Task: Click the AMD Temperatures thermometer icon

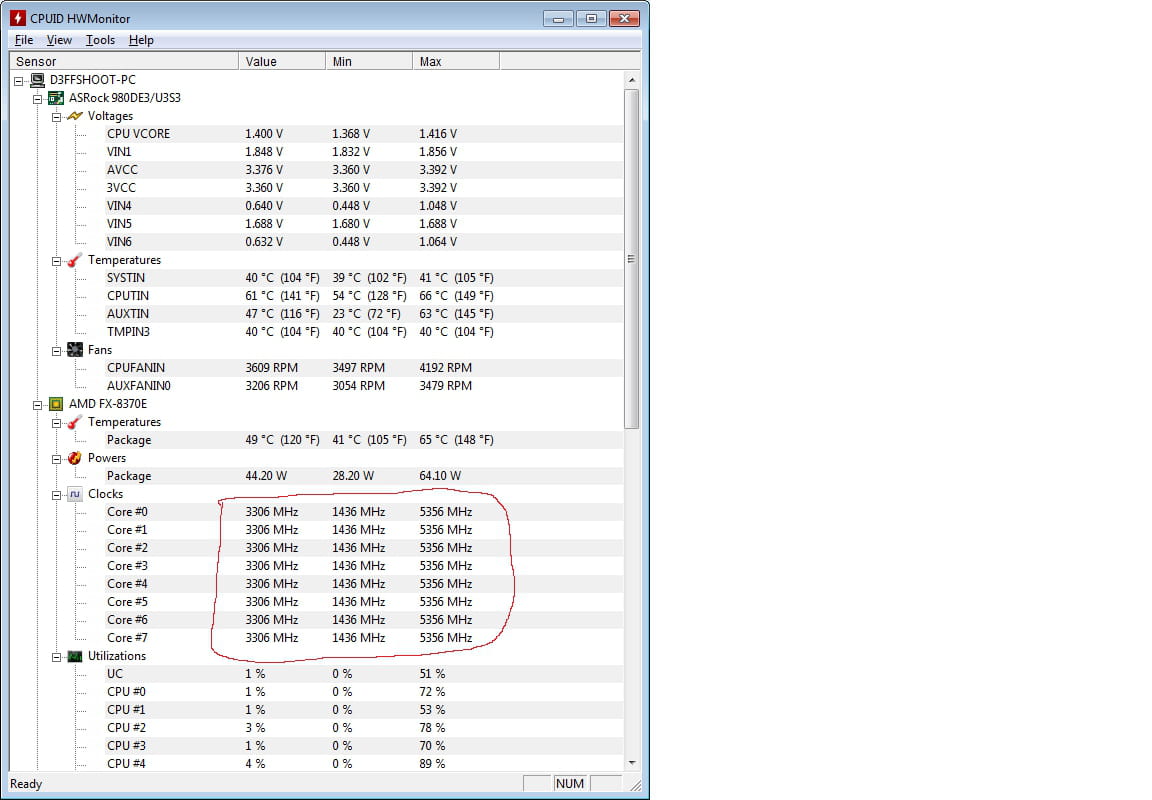Action: [x=75, y=422]
